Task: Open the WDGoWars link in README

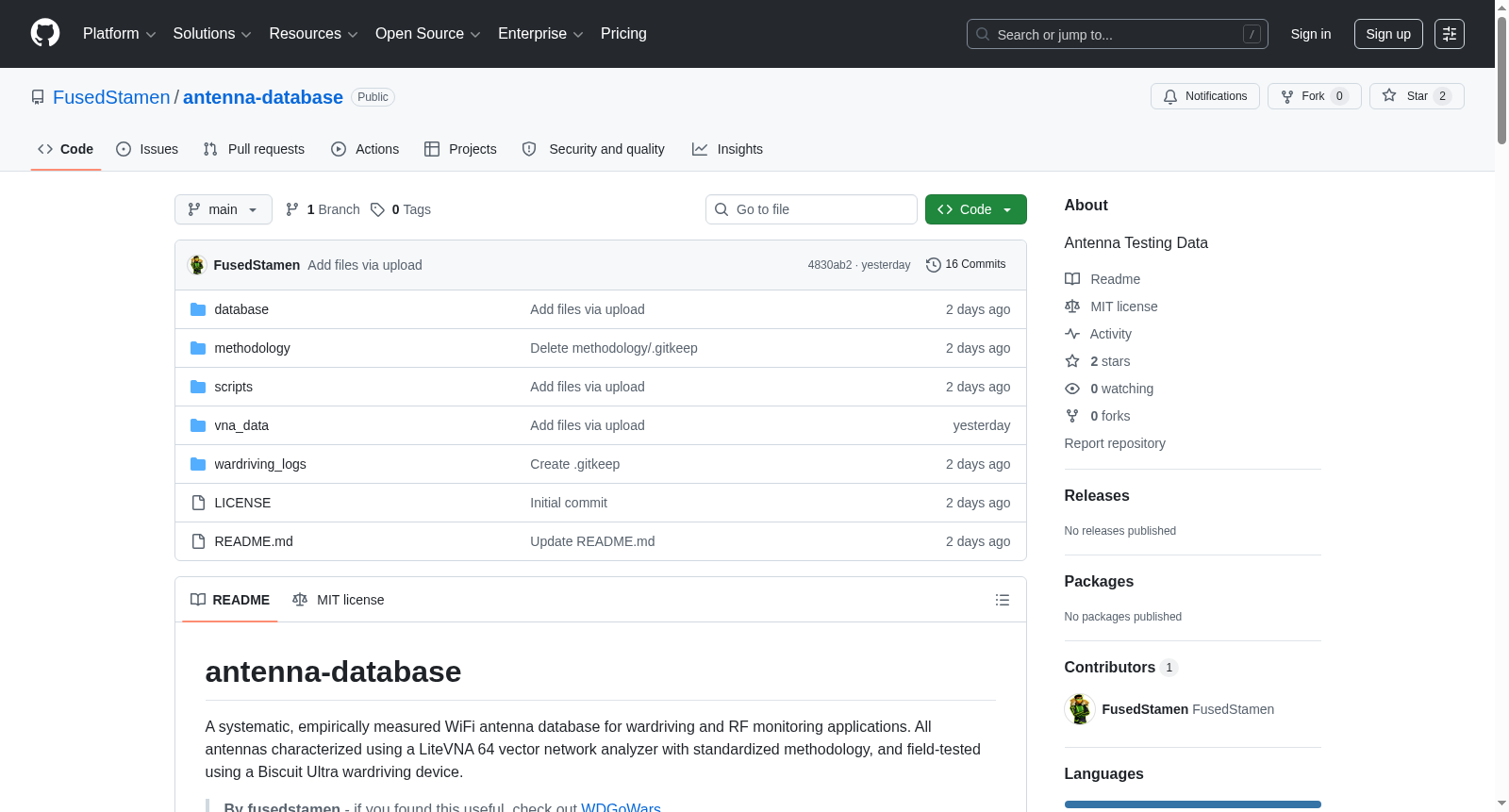Action: click(621, 807)
